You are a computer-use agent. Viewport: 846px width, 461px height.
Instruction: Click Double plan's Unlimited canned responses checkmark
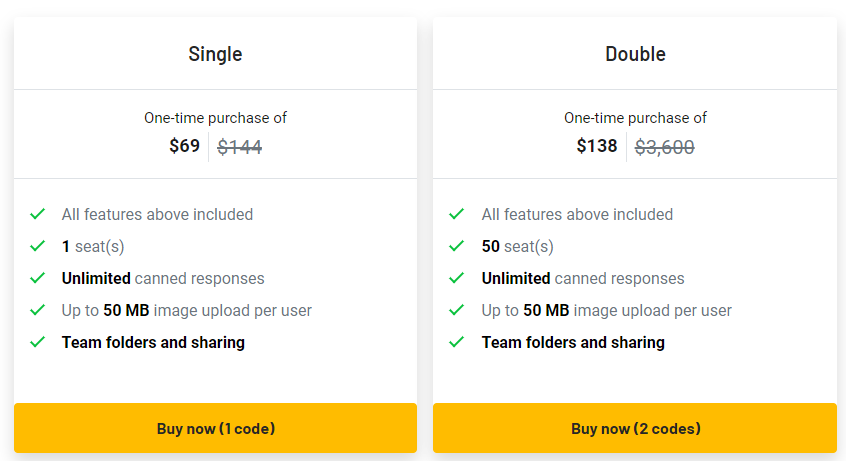pyautogui.click(x=456, y=278)
